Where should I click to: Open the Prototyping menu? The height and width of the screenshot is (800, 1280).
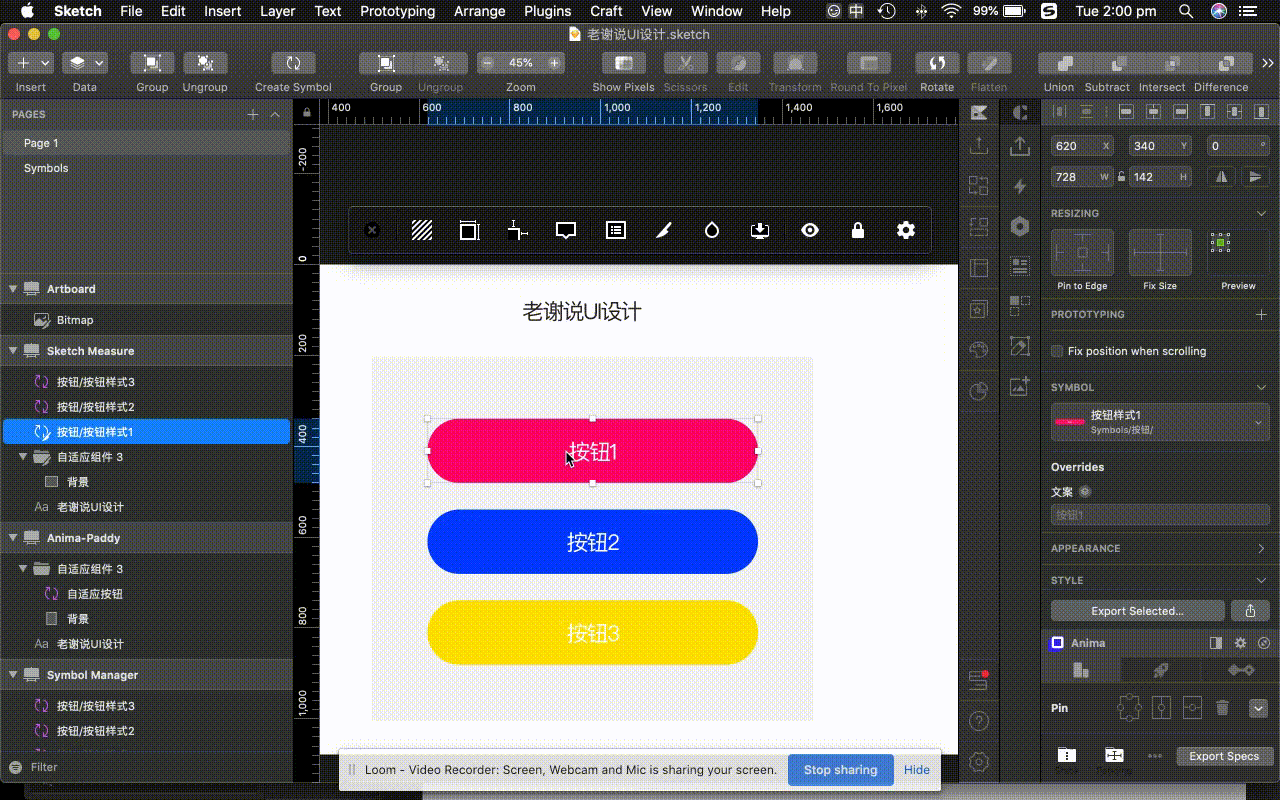(x=397, y=11)
